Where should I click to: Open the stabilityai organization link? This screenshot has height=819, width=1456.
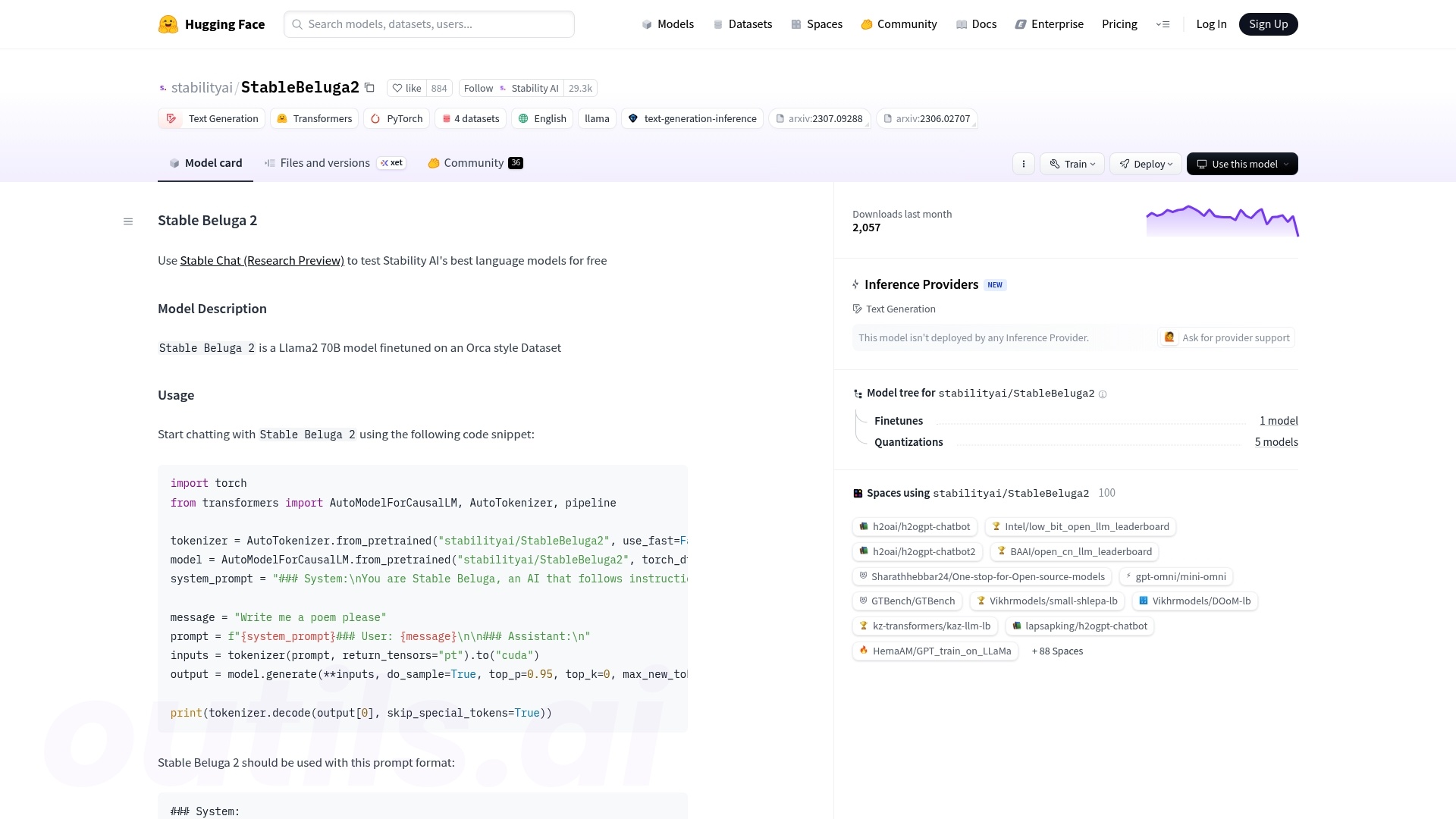pos(202,88)
